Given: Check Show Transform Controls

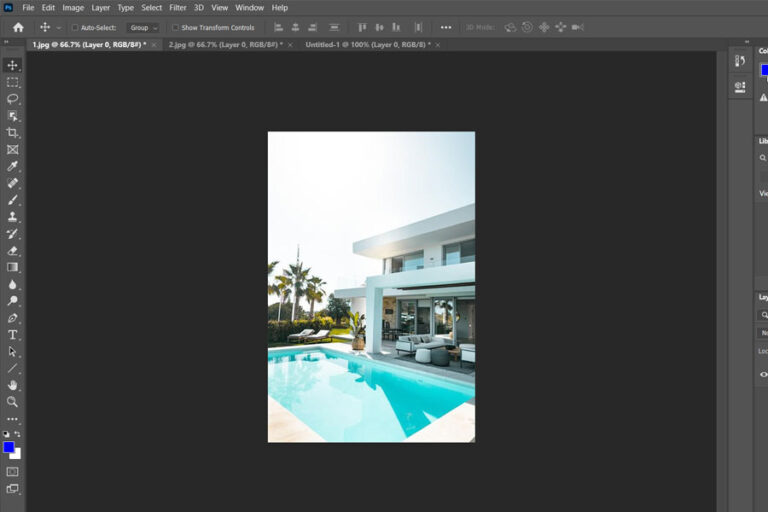Looking at the screenshot, I should (176, 28).
